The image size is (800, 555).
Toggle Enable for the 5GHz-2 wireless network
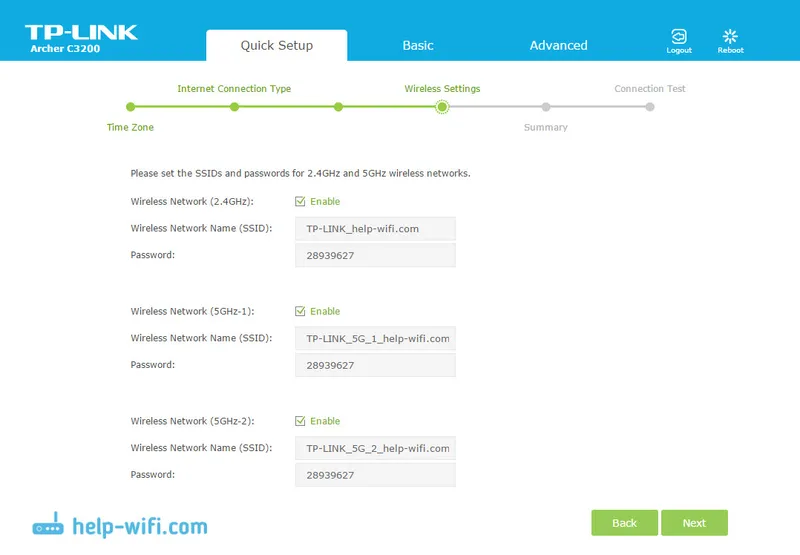click(300, 421)
